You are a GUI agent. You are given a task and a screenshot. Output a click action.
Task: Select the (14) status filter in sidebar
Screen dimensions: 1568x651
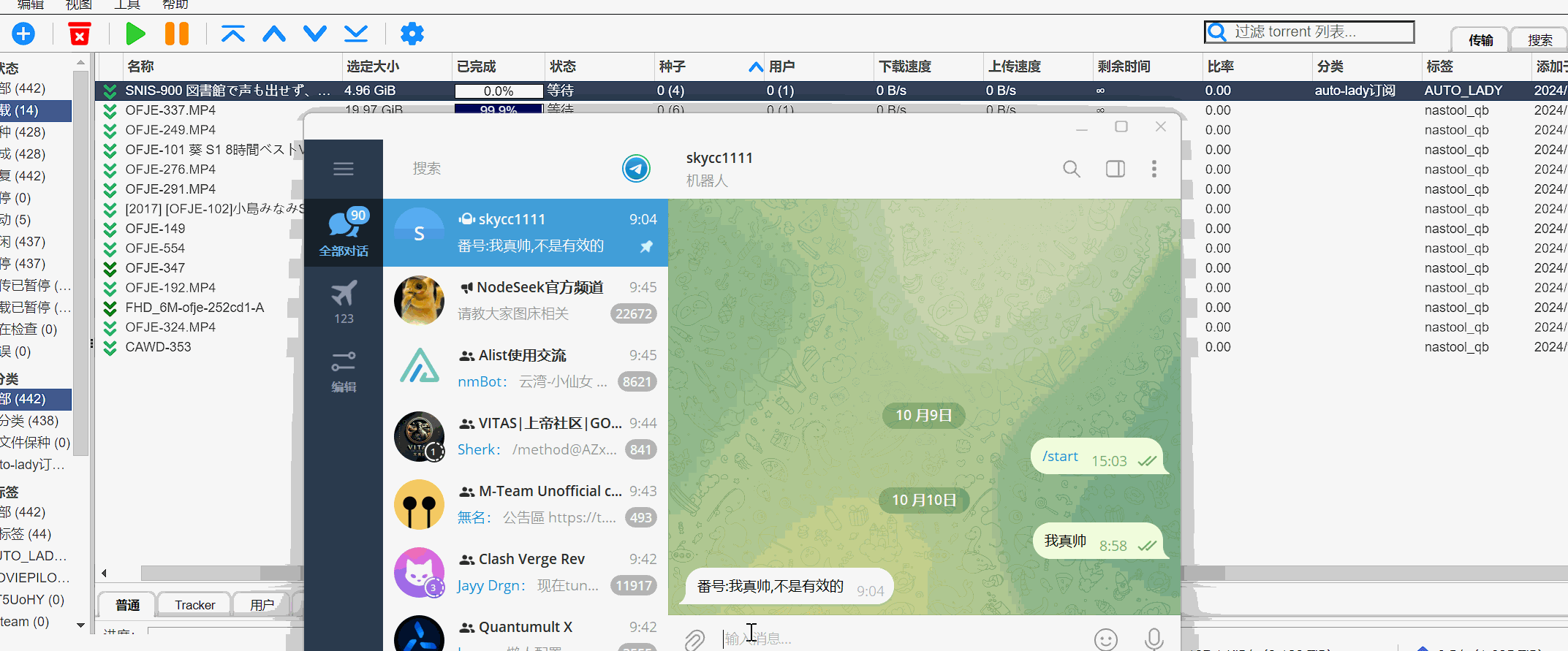click(35, 110)
